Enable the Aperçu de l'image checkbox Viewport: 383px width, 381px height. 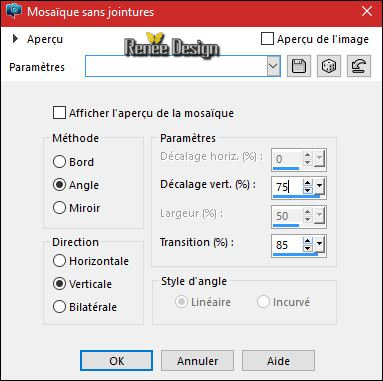[267, 39]
